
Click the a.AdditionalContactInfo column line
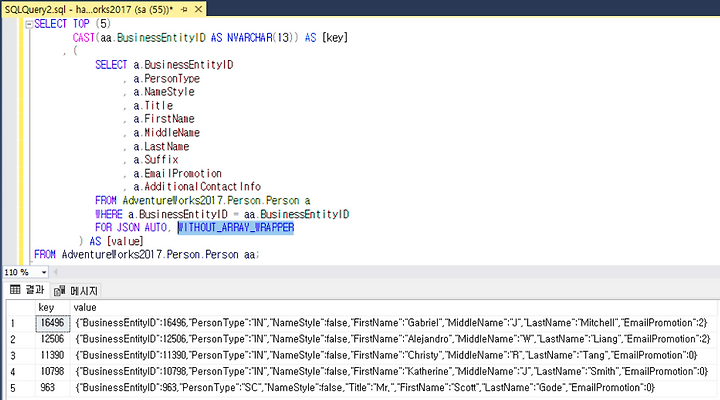[197, 187]
